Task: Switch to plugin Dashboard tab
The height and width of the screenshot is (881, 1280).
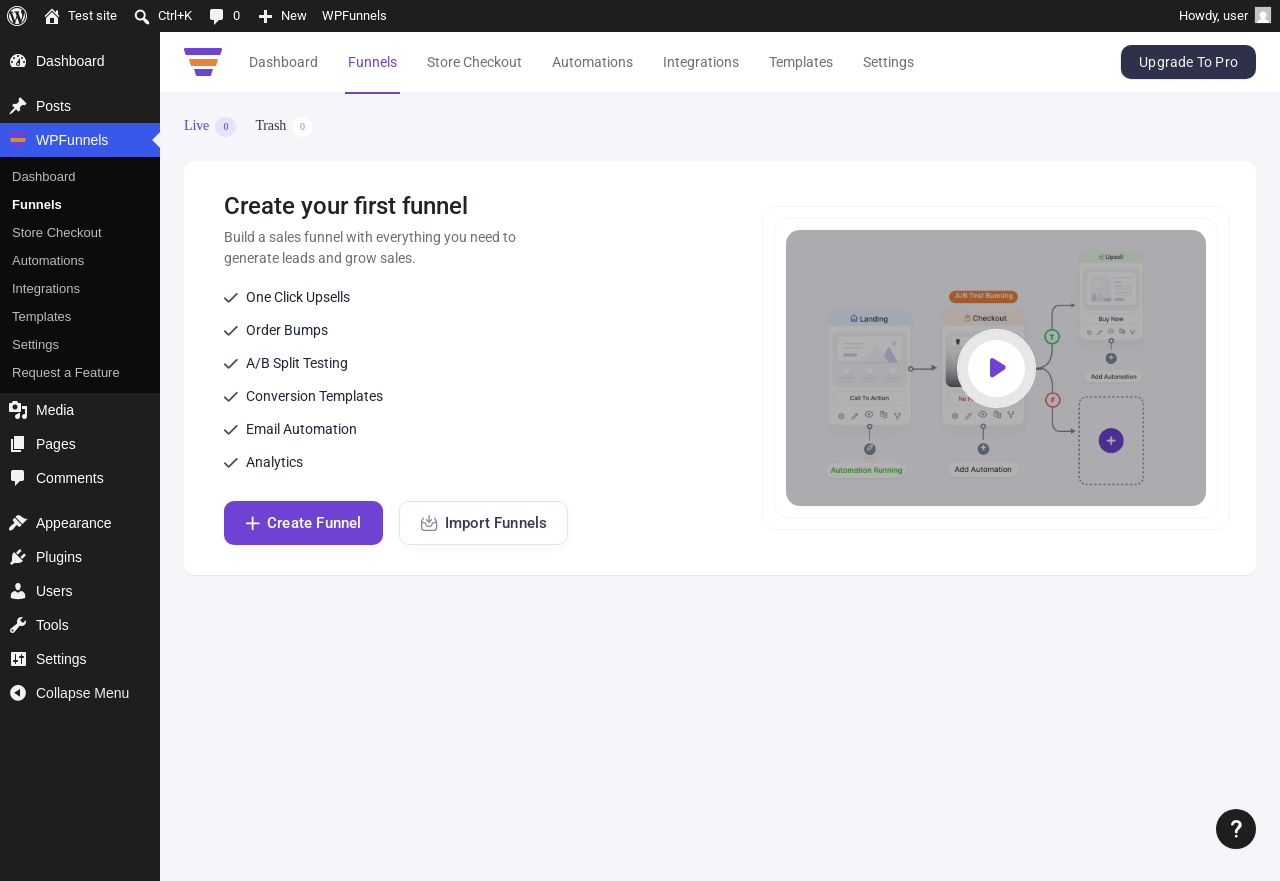Action: pos(283,62)
